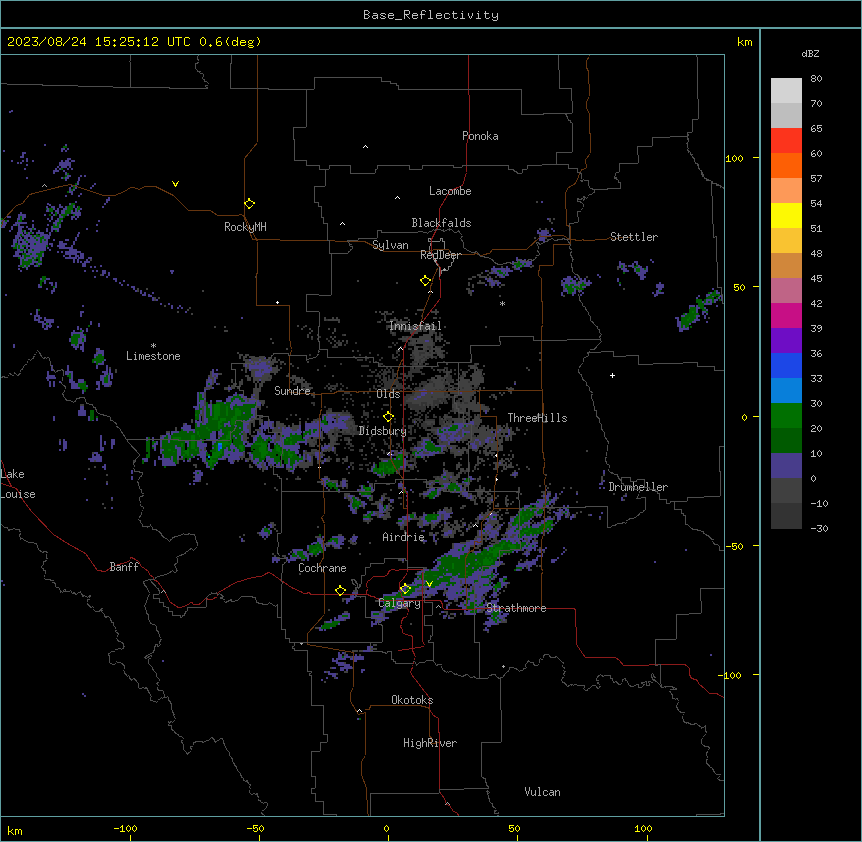862x842 pixels.
Task: Select the Sylvan label
Action: pyautogui.click(x=390, y=245)
